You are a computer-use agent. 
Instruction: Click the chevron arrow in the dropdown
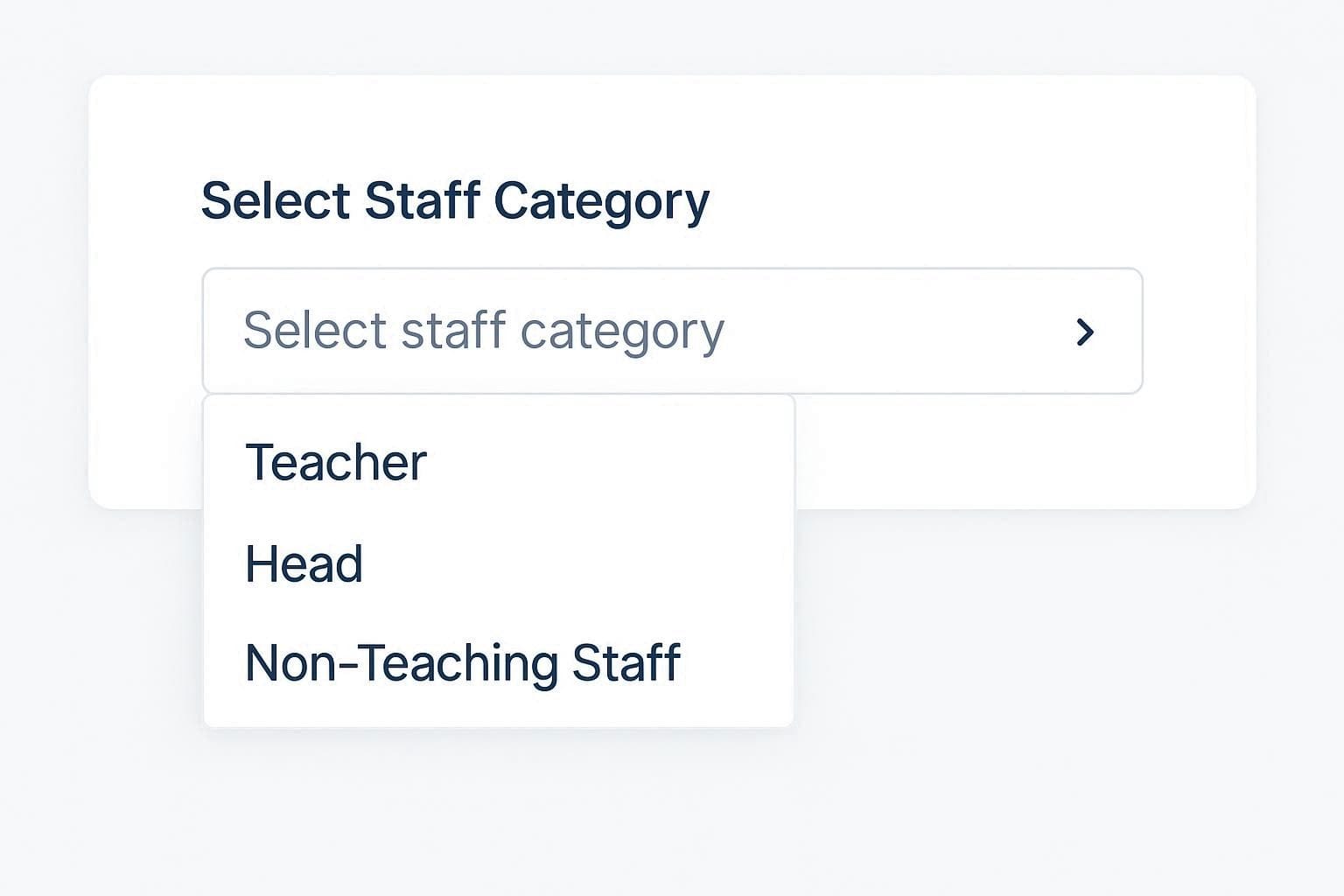point(1085,332)
